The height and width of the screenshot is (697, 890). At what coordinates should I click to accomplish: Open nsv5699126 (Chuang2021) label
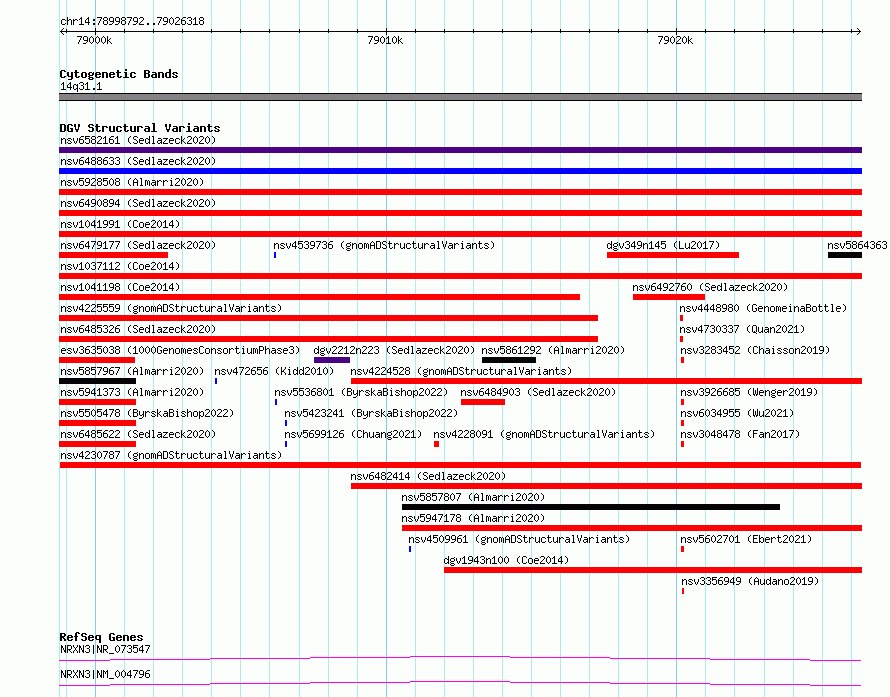pyautogui.click(x=353, y=434)
